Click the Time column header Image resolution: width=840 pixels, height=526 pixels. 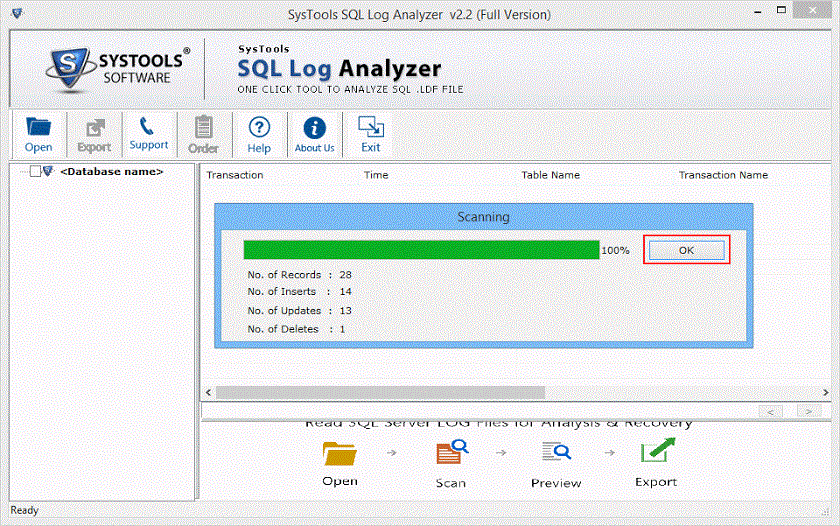(376, 175)
